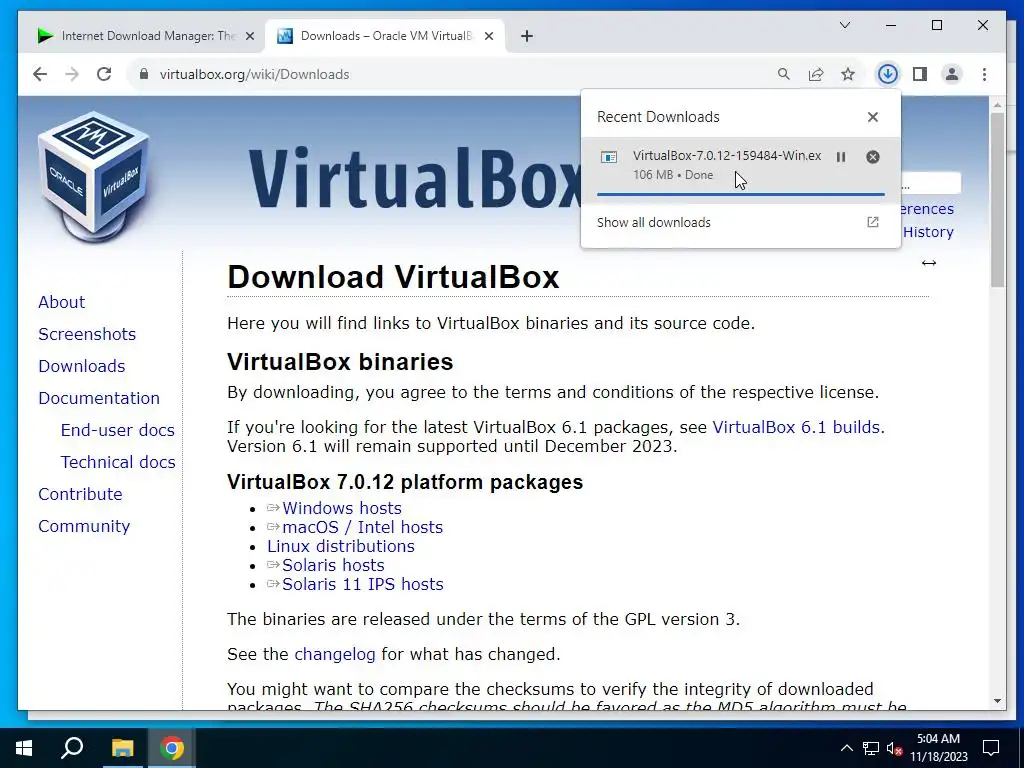Screen dimensions: 1024x768
Task: Open the History link at top right
Action: click(928, 232)
